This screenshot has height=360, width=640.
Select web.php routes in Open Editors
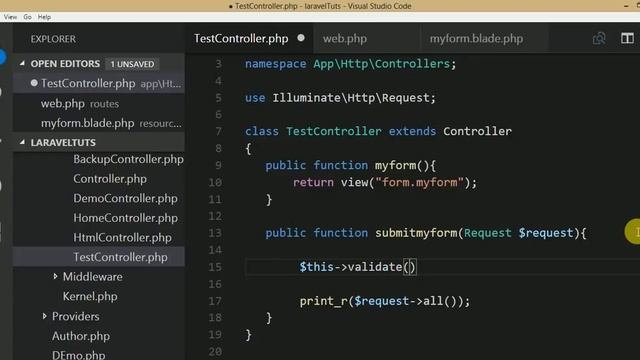[x=99, y=104]
